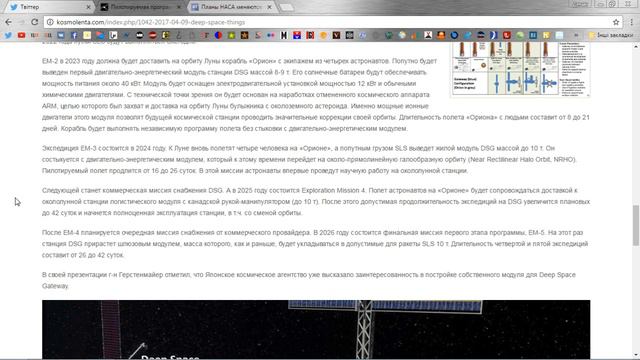This screenshot has height=360, width=640.
Task: Open the Flickr dots bookmark icon
Action: coord(271,36)
